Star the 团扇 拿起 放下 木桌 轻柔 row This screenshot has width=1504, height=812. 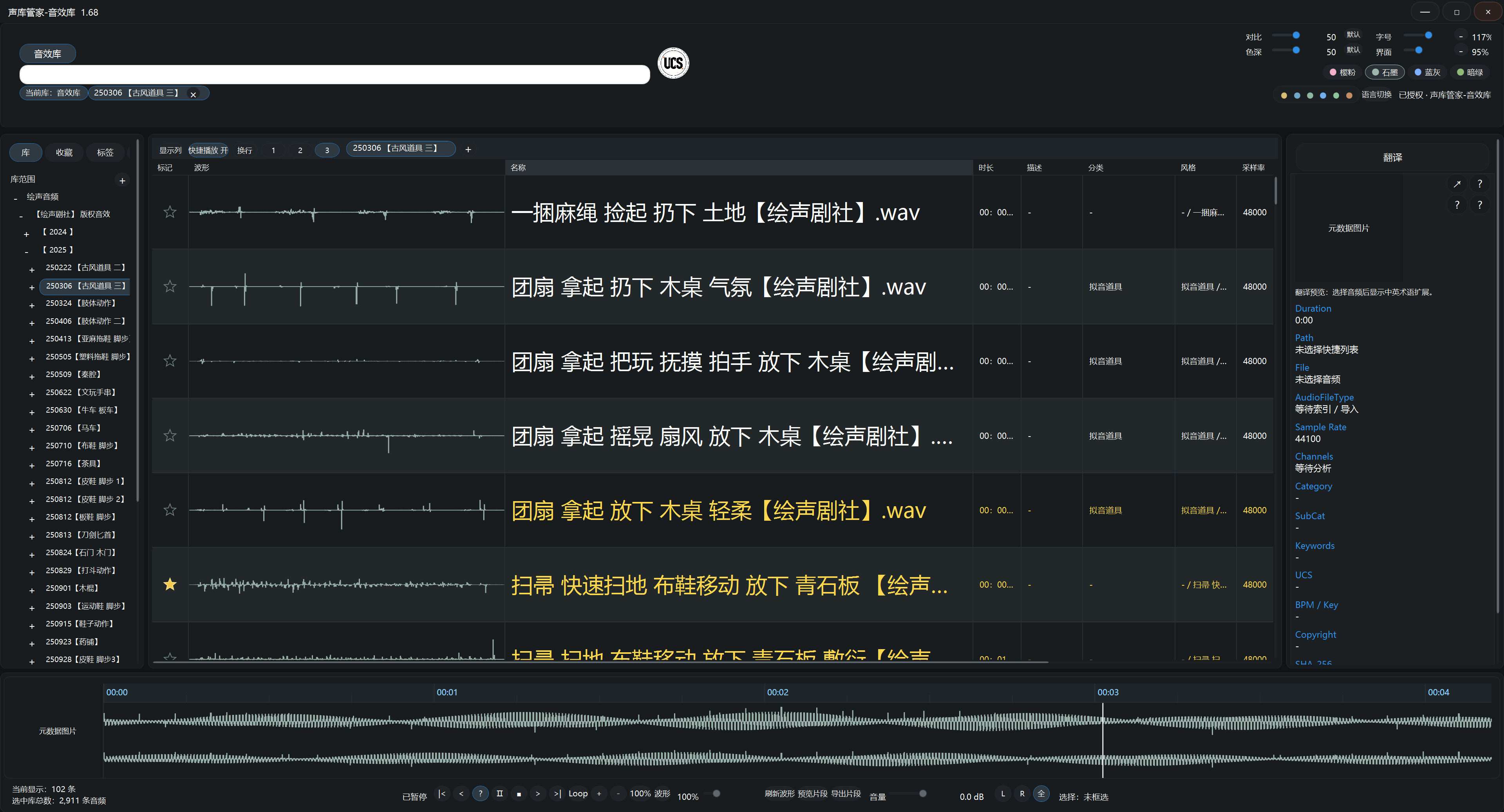(170, 510)
